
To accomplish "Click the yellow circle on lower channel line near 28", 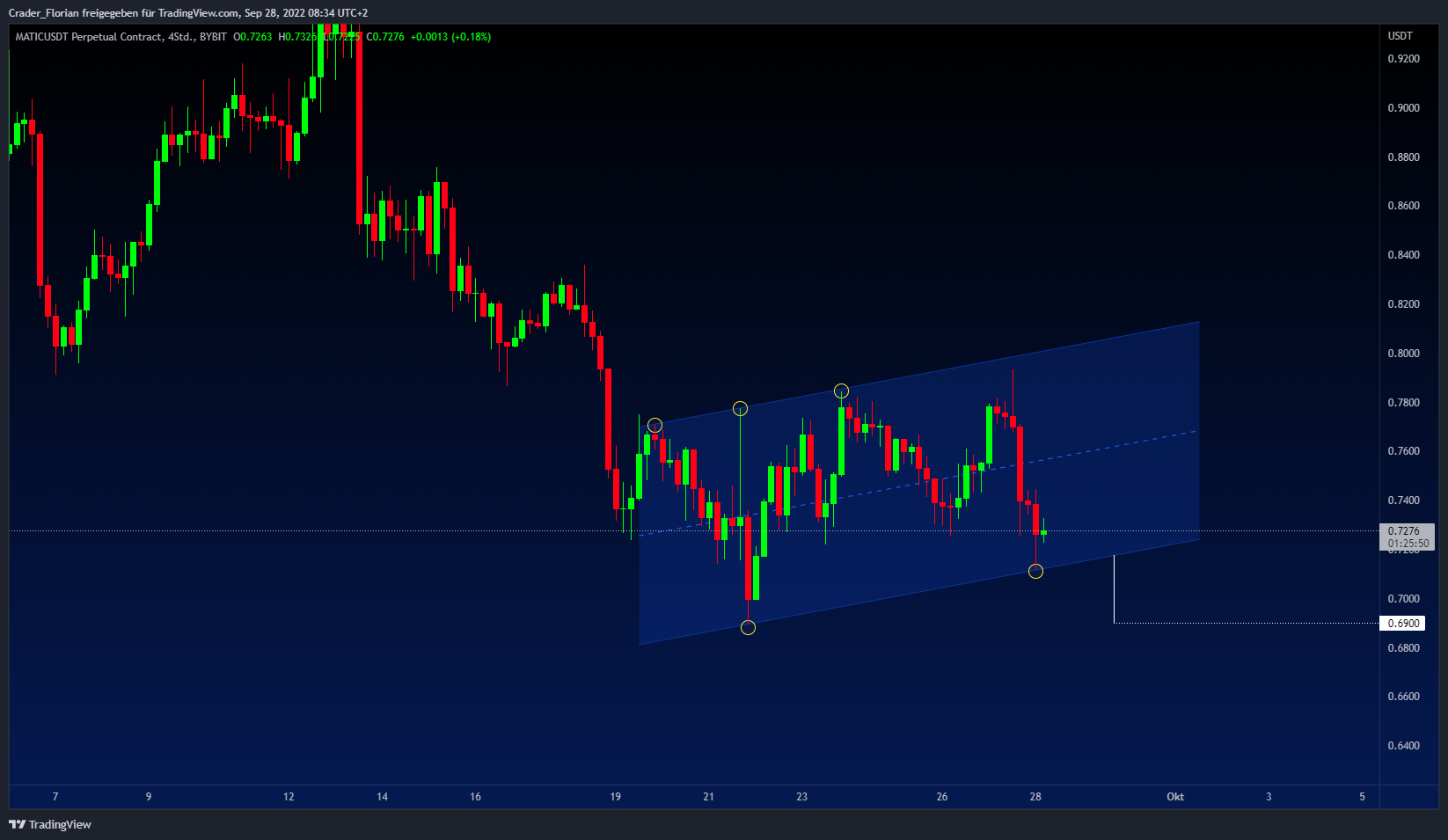I will 1035,571.
